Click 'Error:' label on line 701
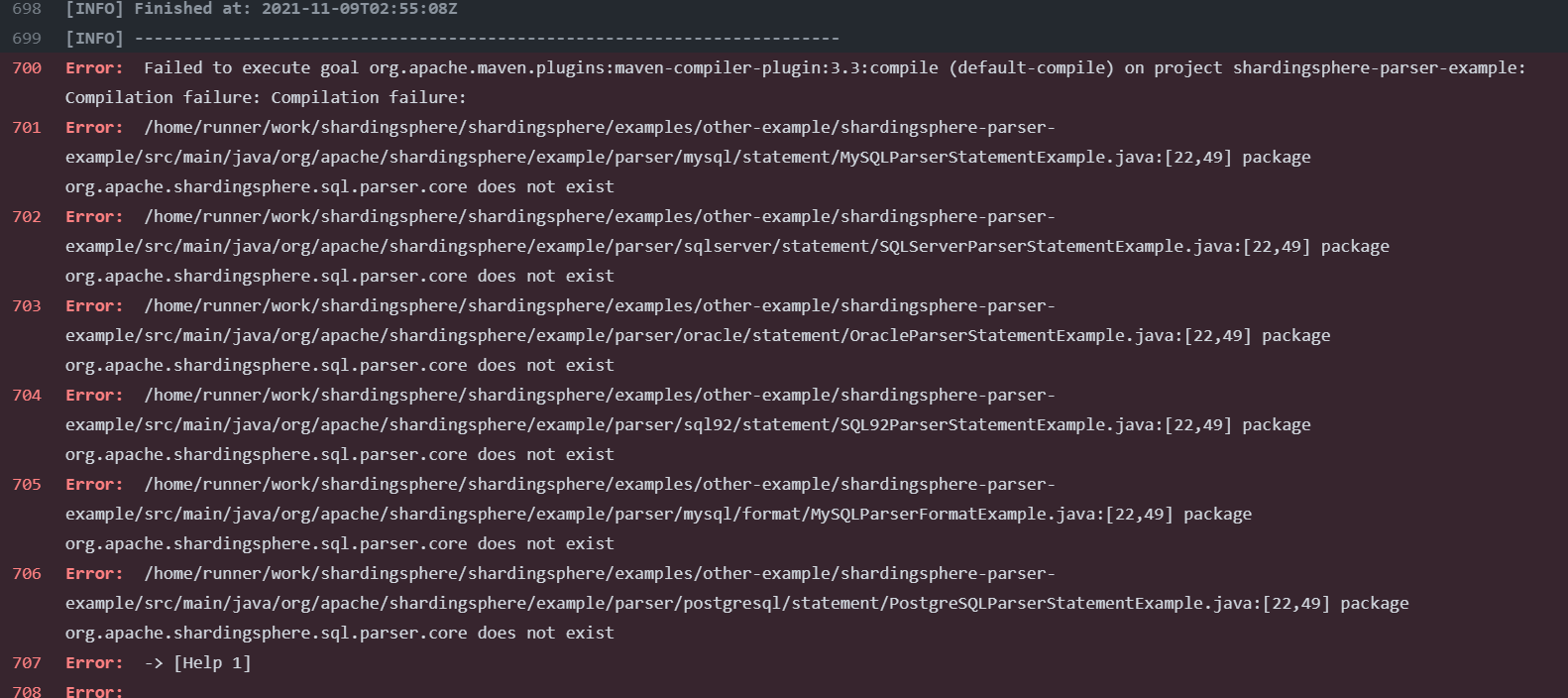1568x698 pixels. 94,128
